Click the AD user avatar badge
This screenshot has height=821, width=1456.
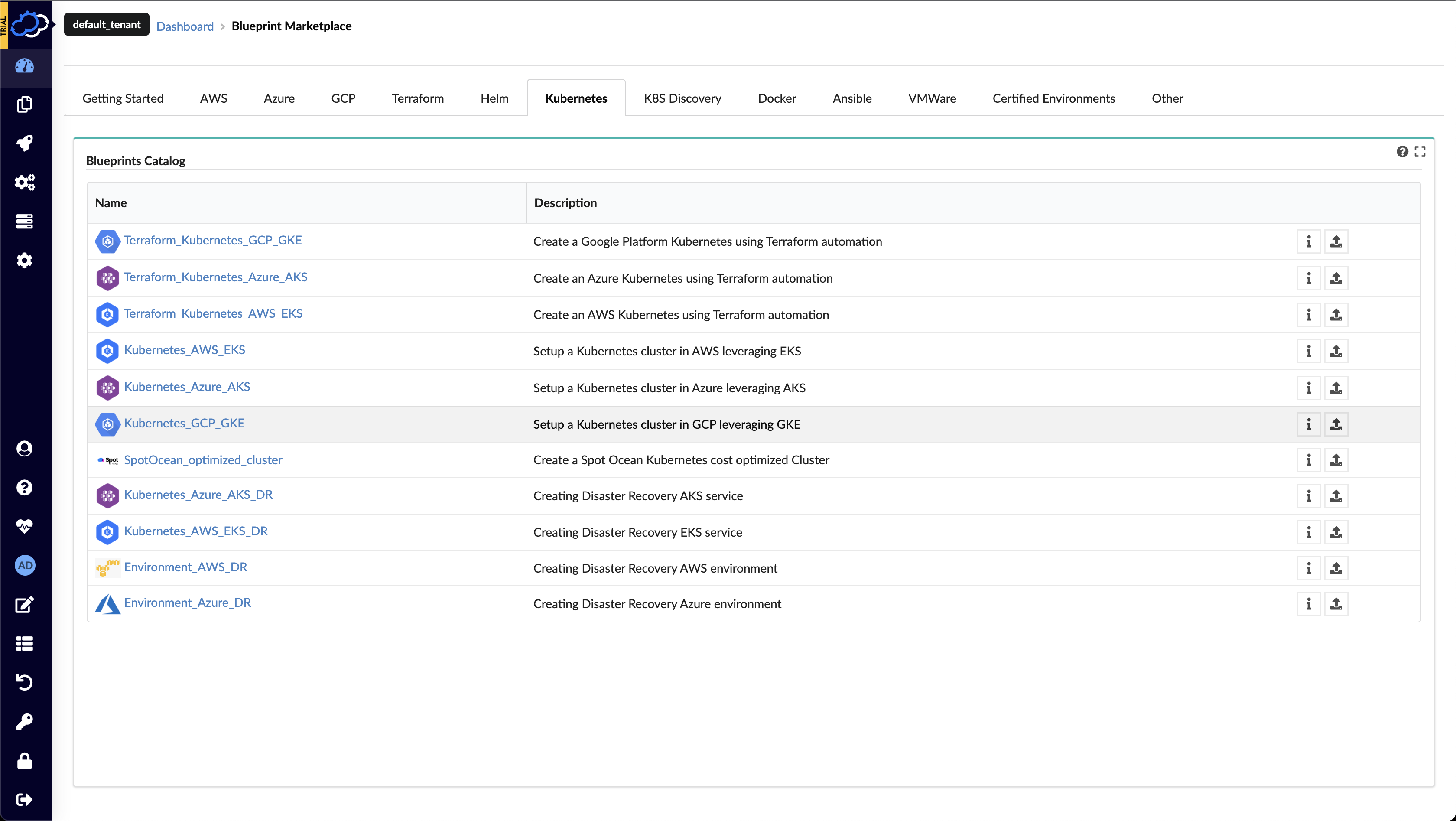point(25,565)
